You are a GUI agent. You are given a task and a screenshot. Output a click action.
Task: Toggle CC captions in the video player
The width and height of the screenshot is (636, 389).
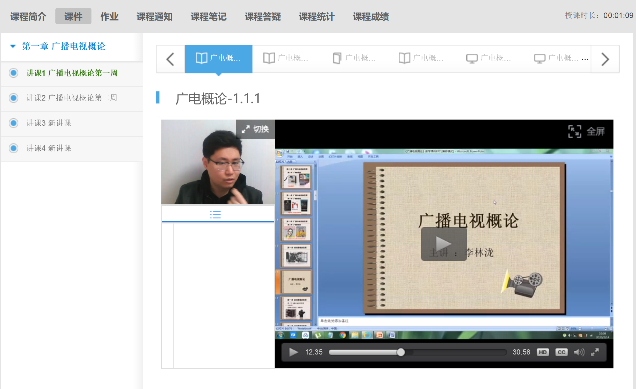(x=561, y=352)
